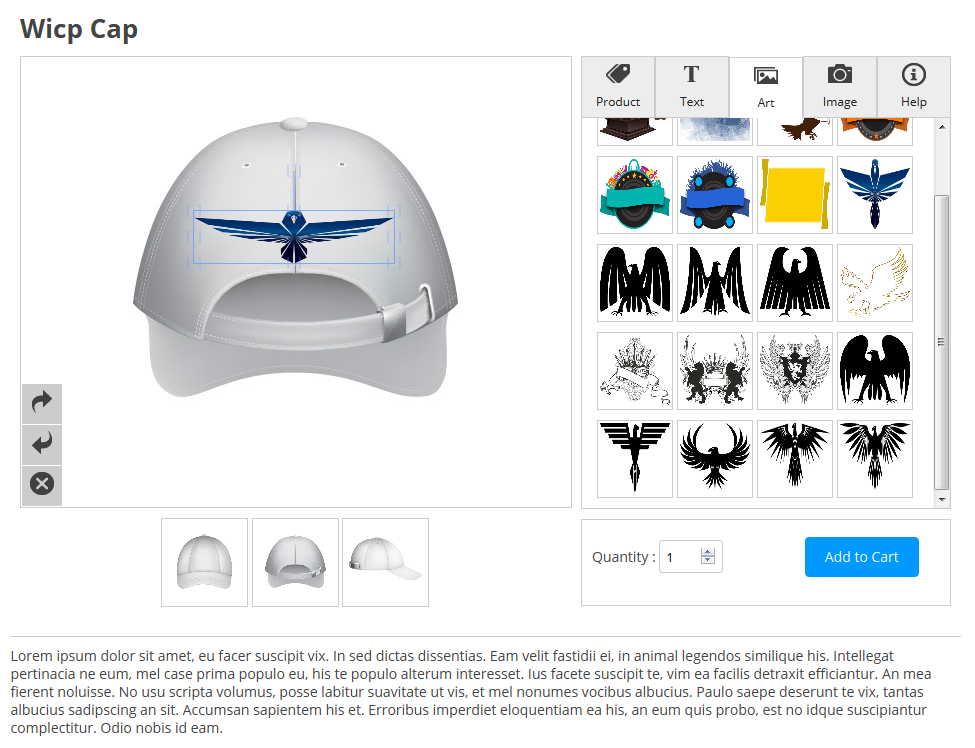
Task: Show the back view cap thumbnail
Action: [295, 562]
